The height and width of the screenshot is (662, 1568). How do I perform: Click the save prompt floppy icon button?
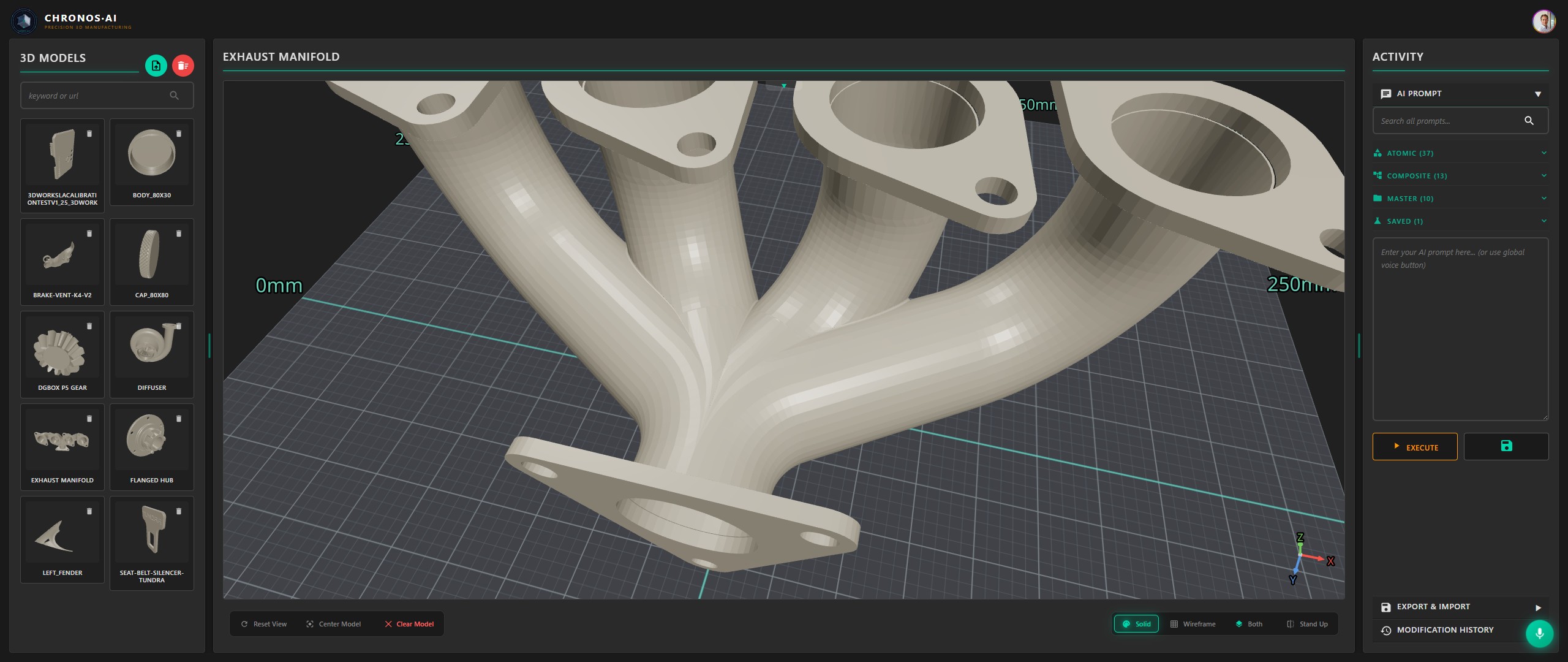pyautogui.click(x=1506, y=446)
